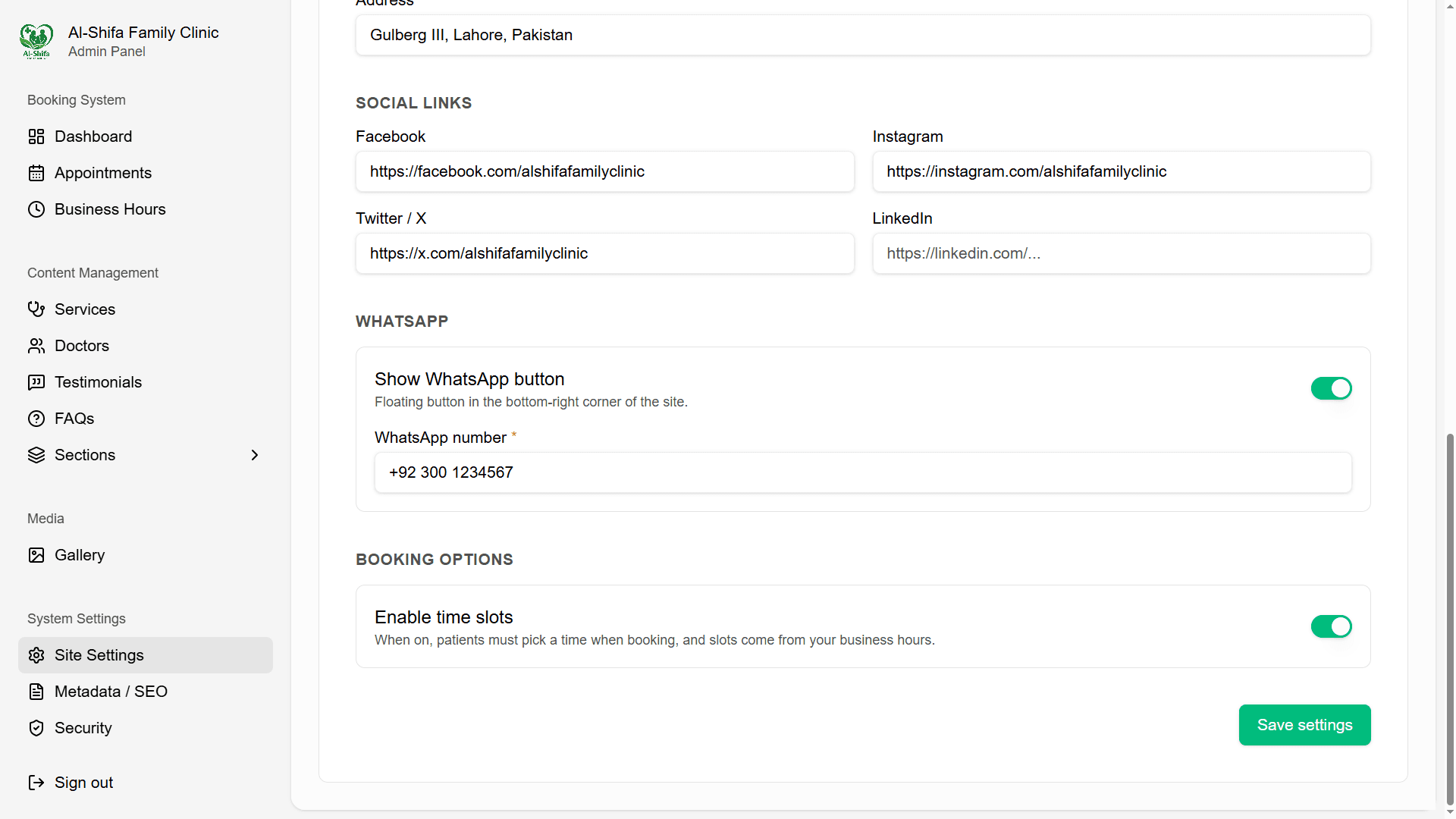This screenshot has width=1456, height=819.
Task: Click the 'Booking System' group label
Action: [77, 100]
